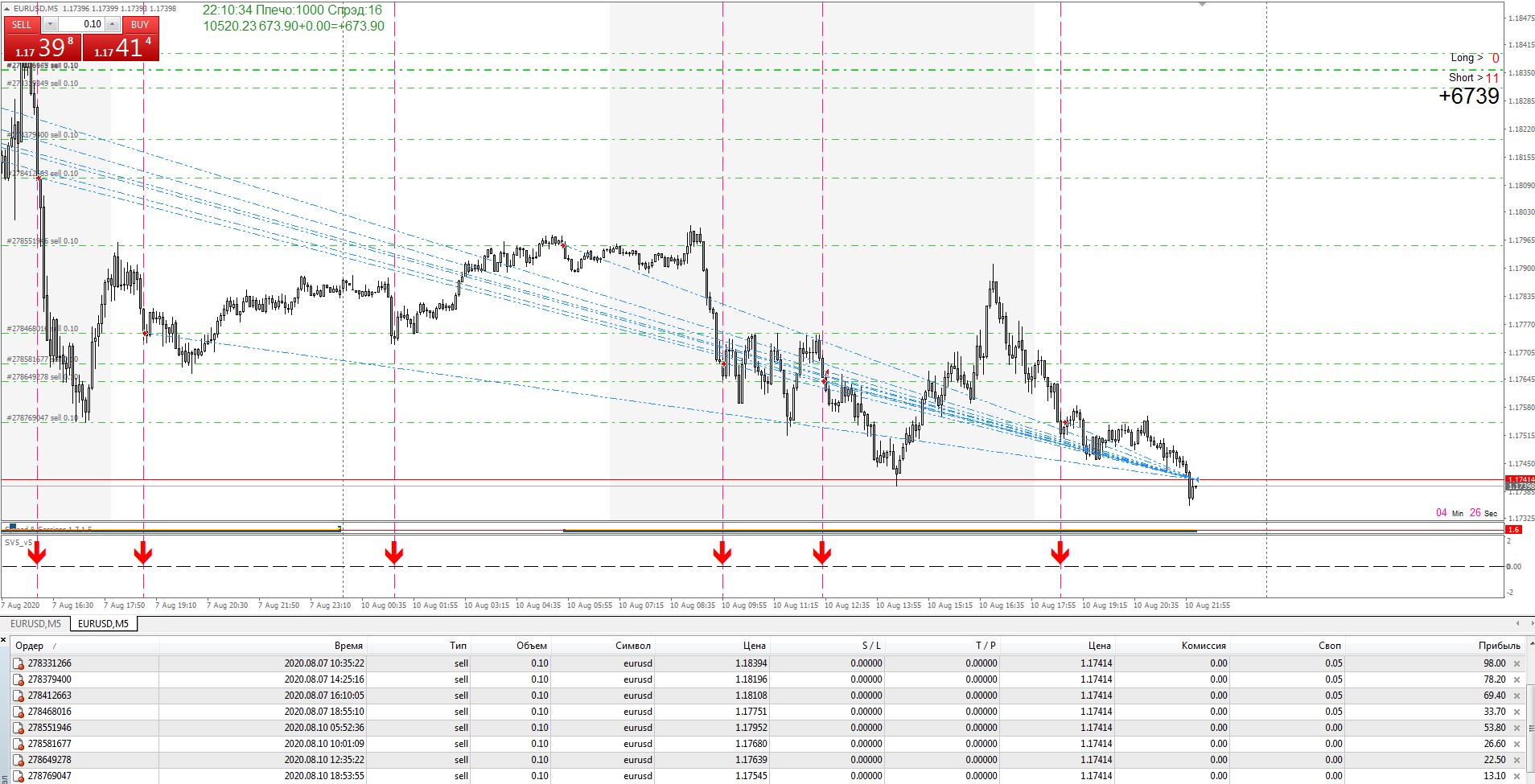Click order icon of ticket 278412663
Image resolution: width=1535 pixels, height=784 pixels.
[x=19, y=696]
